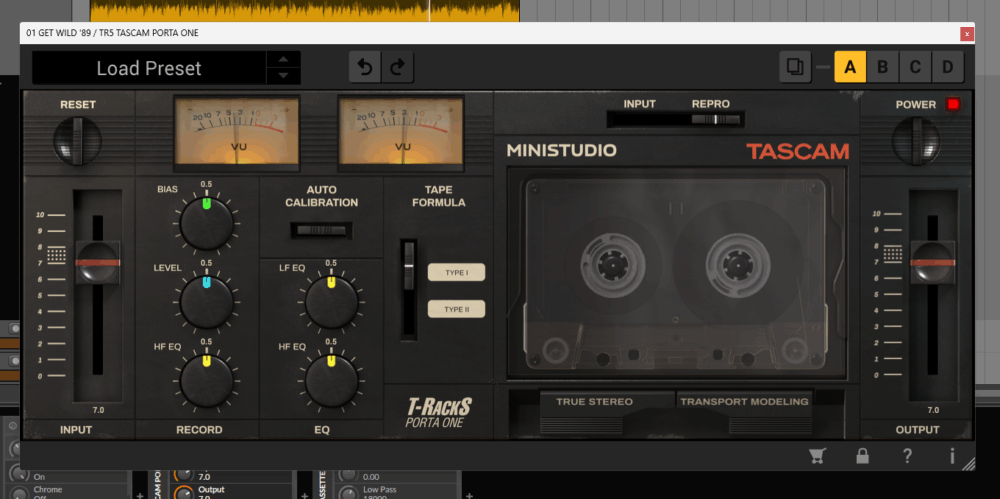Screen dimensions: 1000x499
Task: Click the 7.0 value under the input fader
Action: click(x=98, y=410)
